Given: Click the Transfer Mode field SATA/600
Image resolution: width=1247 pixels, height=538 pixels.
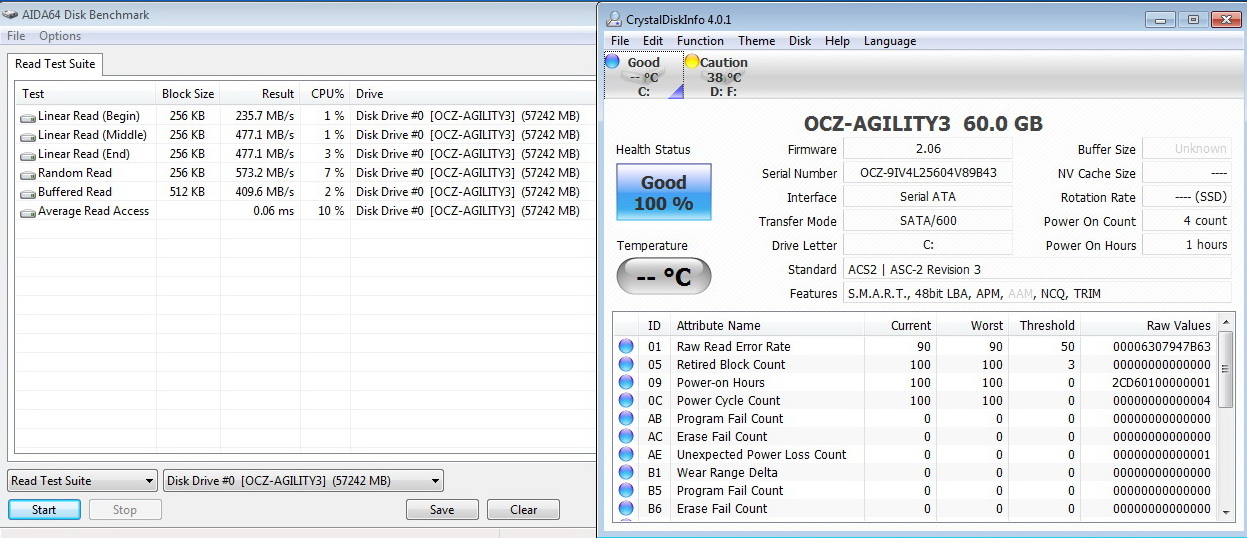Looking at the screenshot, I should pos(928,221).
